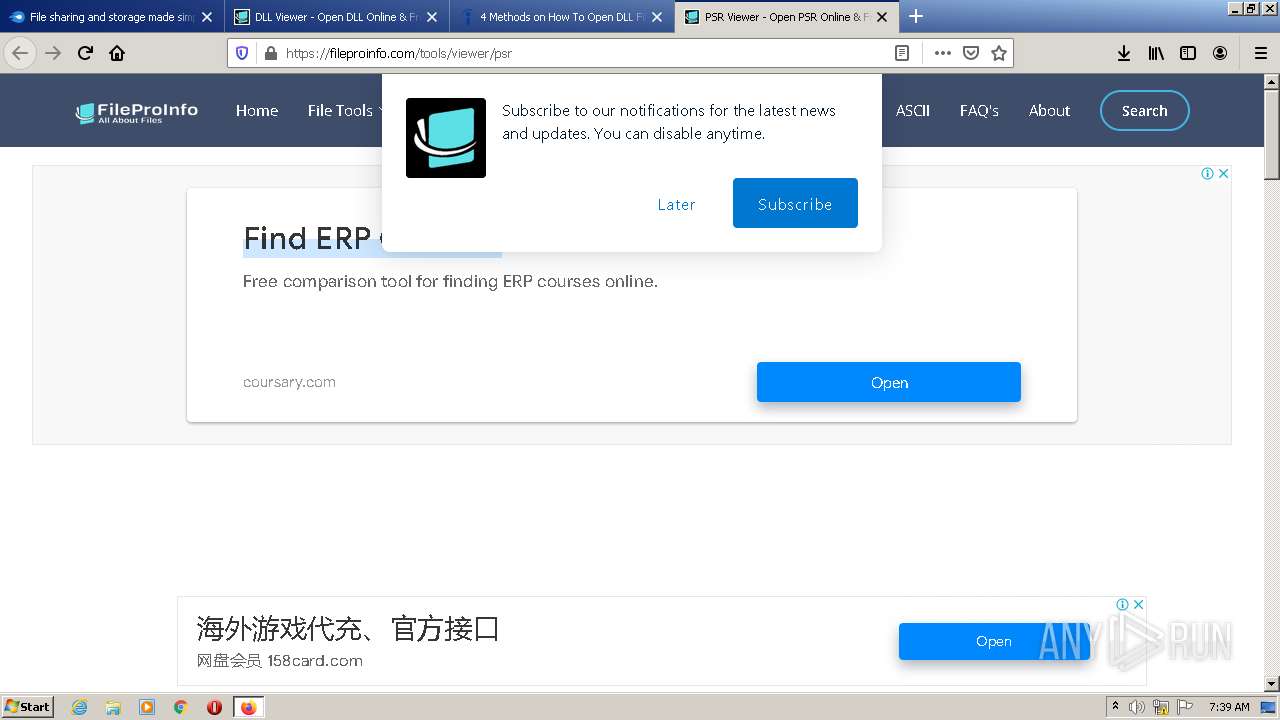This screenshot has width=1280, height=720.
Task: Bookmark this page with the star
Action: point(998,53)
